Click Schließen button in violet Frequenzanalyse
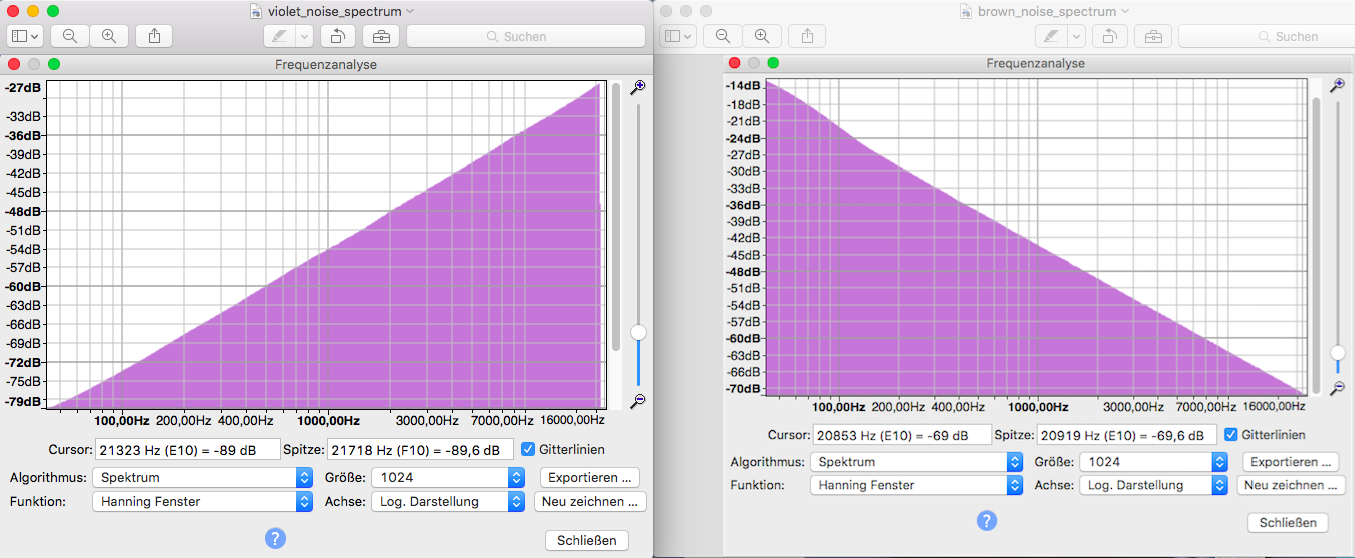 (x=587, y=540)
